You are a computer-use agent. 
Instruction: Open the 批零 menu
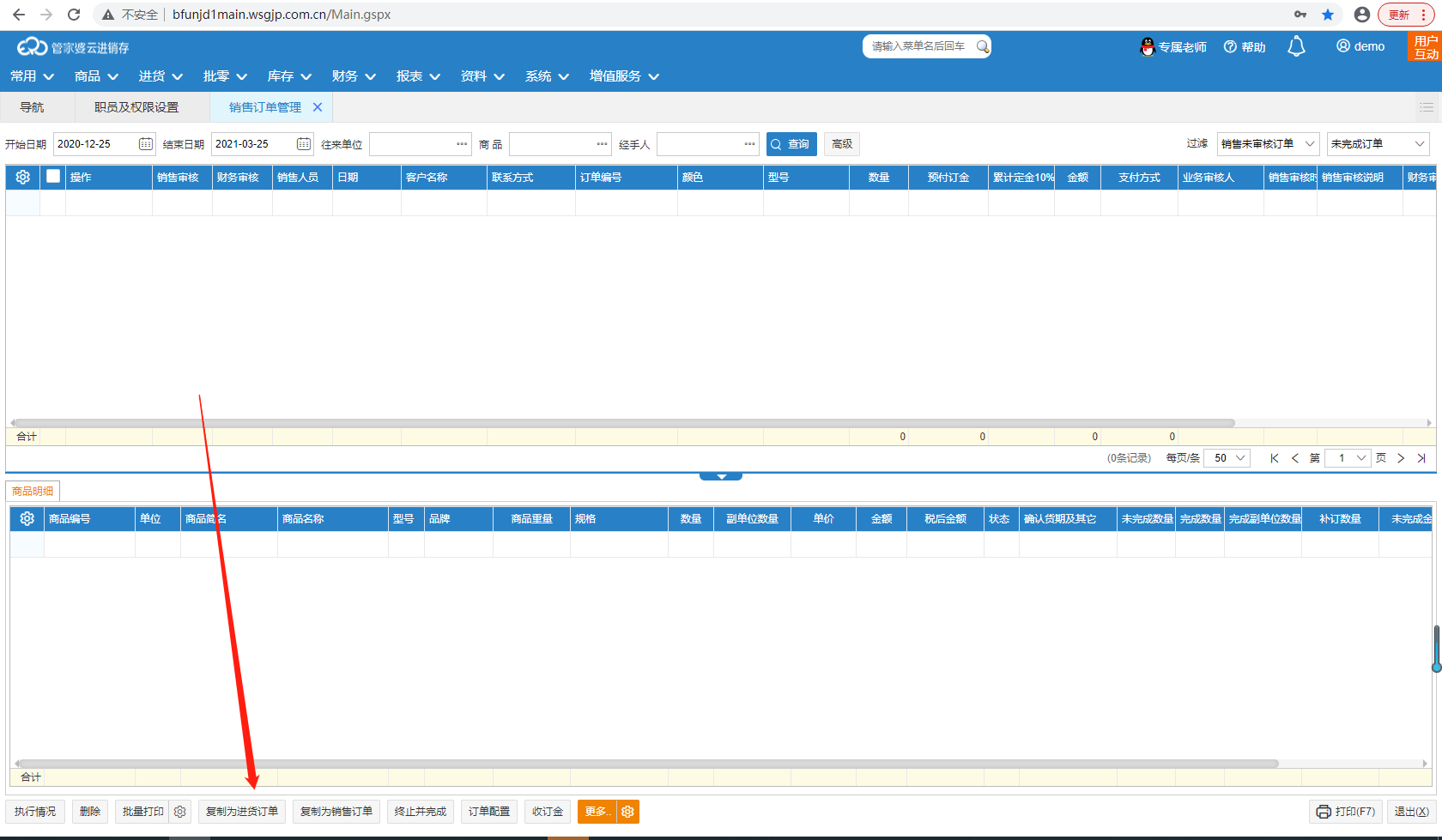tap(225, 76)
